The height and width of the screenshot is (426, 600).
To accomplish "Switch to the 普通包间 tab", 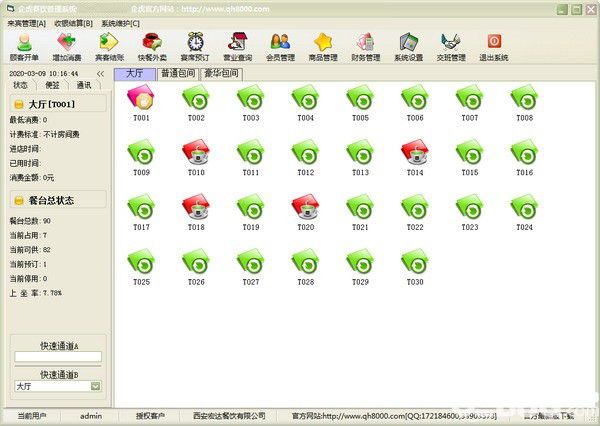I will 178,73.
